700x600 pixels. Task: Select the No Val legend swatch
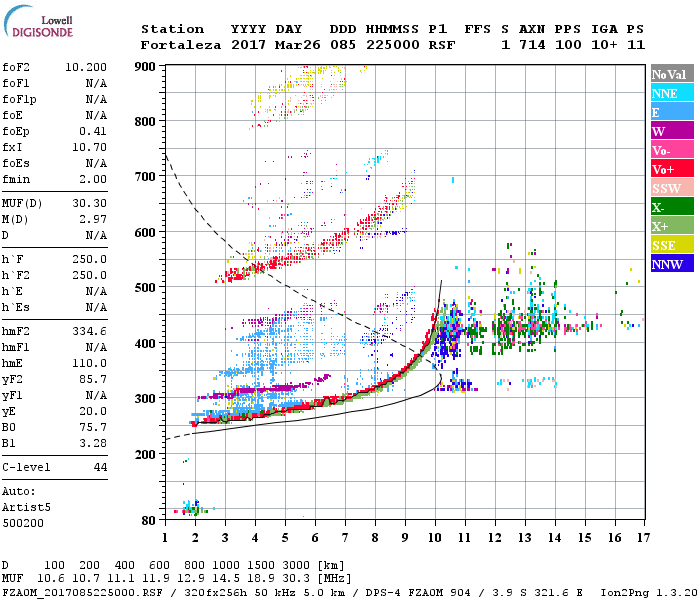[x=672, y=74]
